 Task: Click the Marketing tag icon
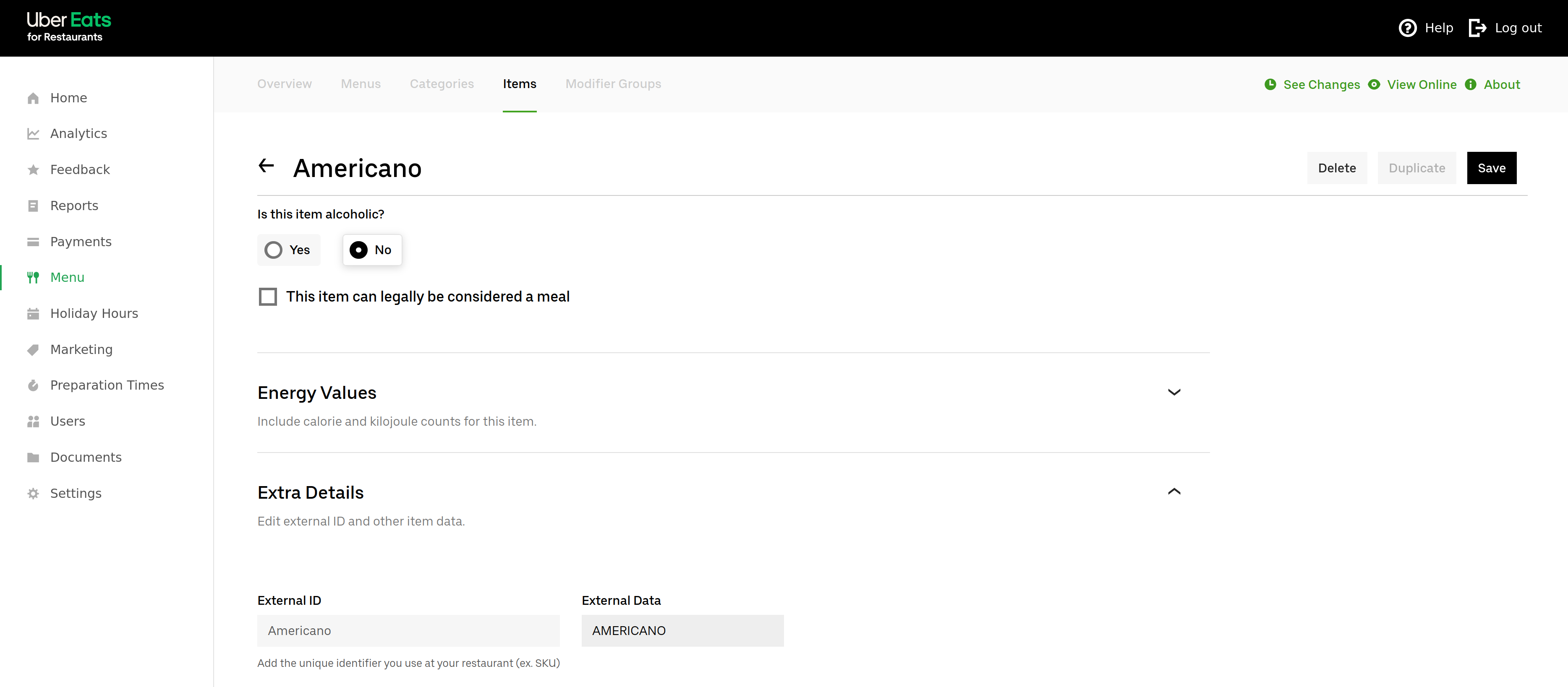[x=34, y=350]
